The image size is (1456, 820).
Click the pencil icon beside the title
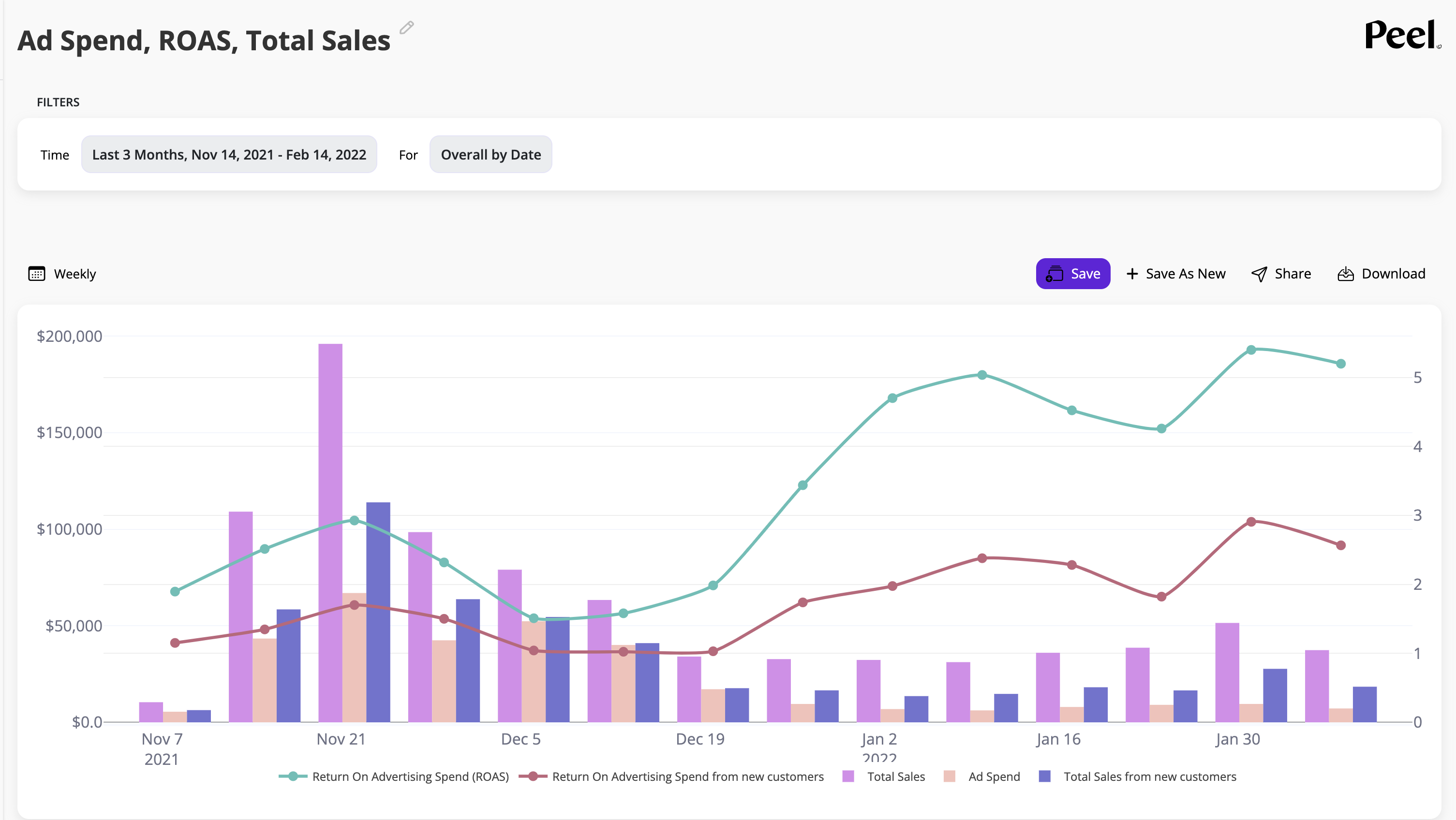(x=406, y=28)
